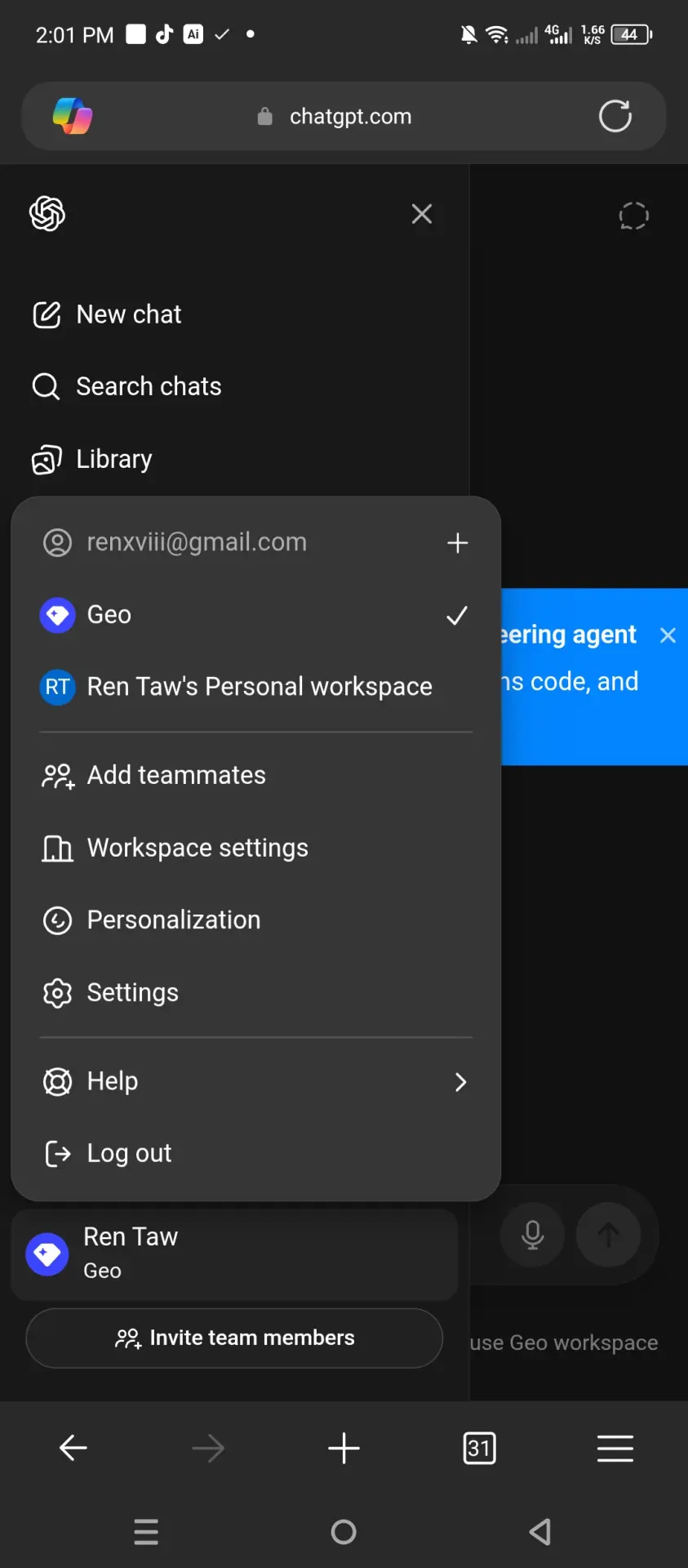Tap Android home button
Image resolution: width=688 pixels, height=1568 pixels.
point(344,1532)
